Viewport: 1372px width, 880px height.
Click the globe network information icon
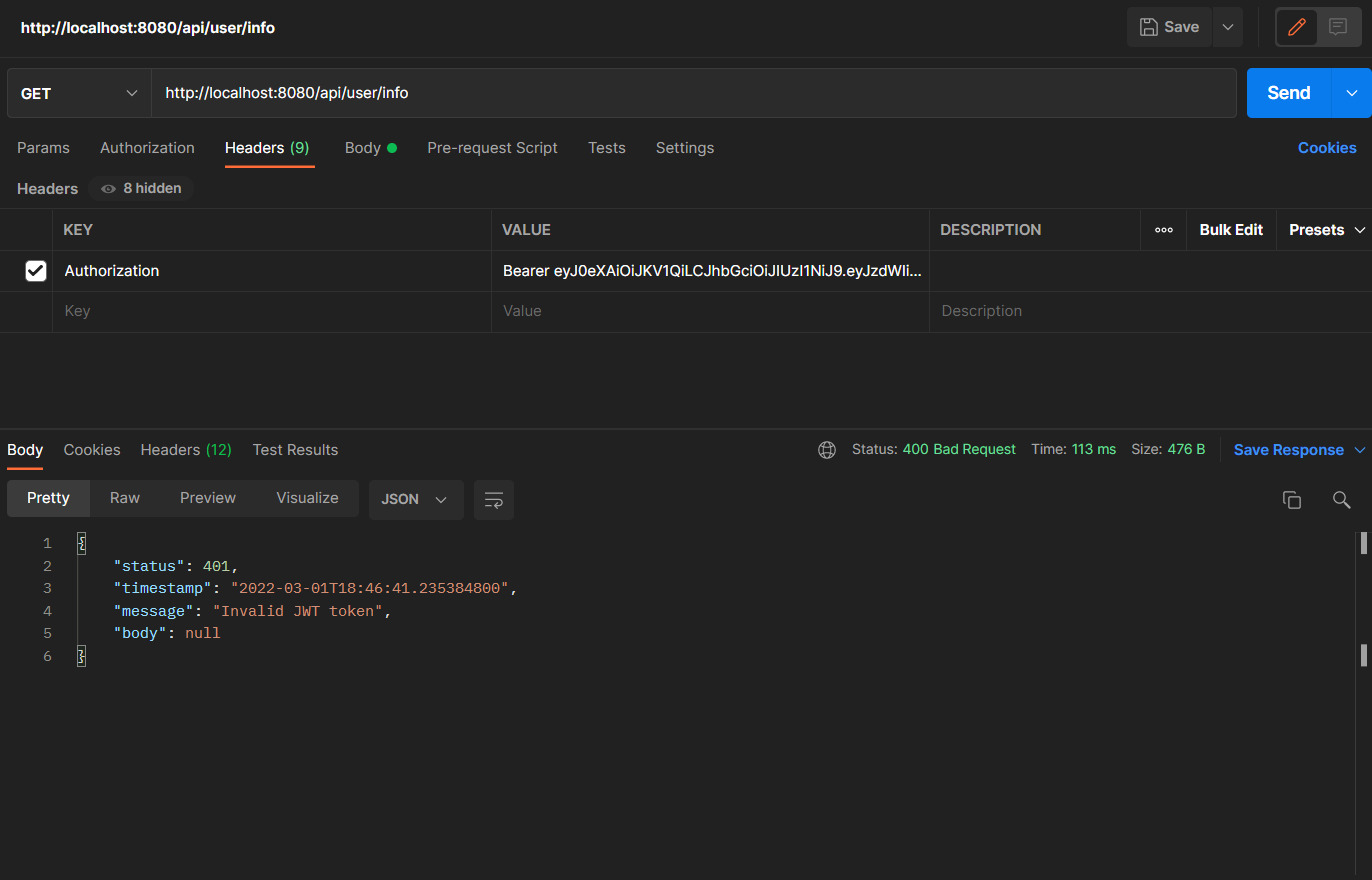click(827, 450)
